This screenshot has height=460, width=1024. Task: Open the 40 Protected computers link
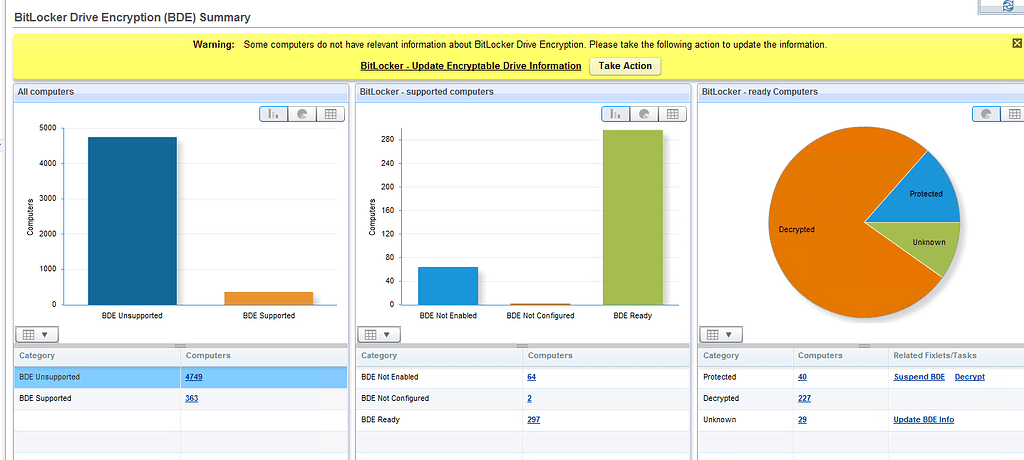pos(802,377)
